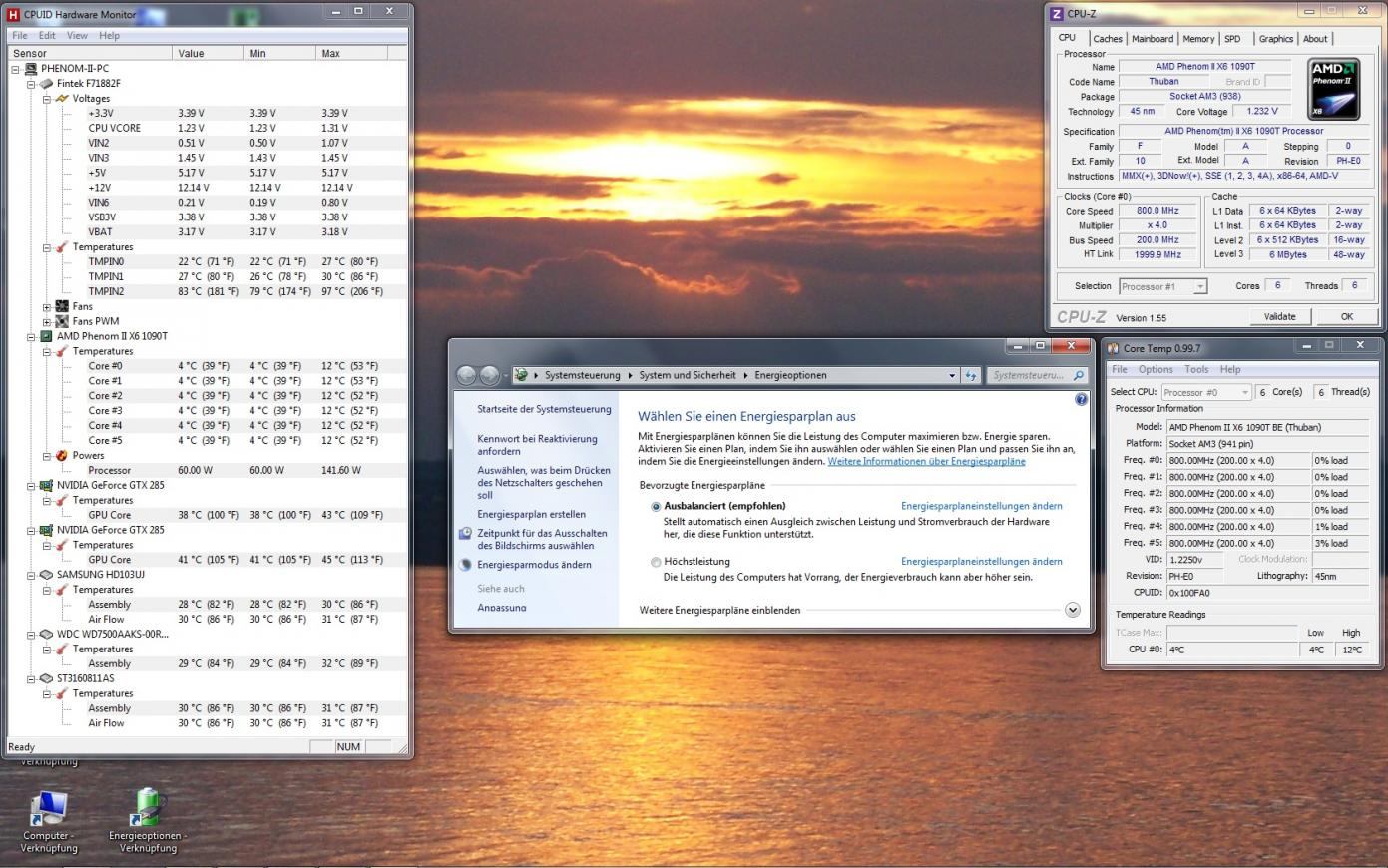Open Weitere Informationen über Energiesparpläne link
1388x868 pixels.
(x=926, y=462)
